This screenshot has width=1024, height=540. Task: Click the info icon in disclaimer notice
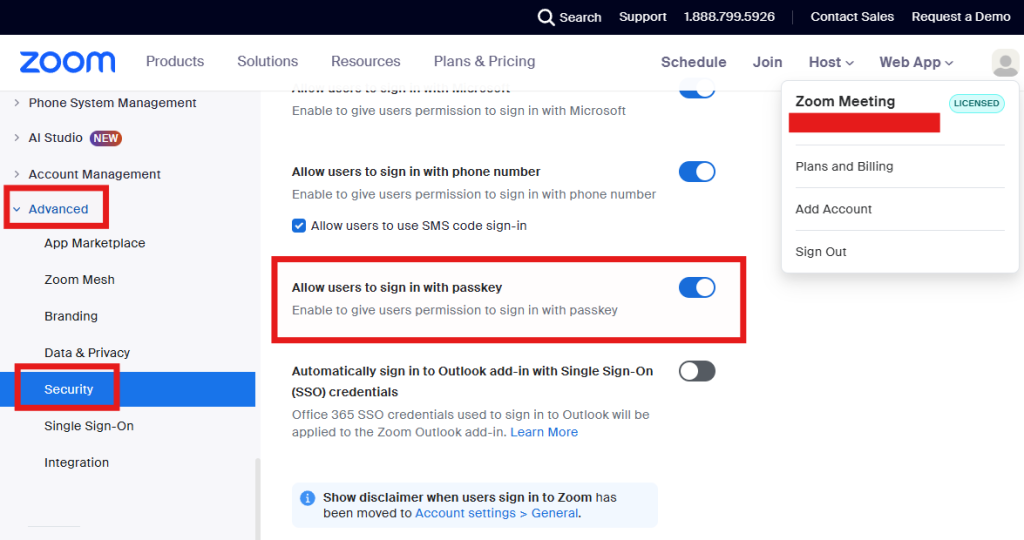308,498
